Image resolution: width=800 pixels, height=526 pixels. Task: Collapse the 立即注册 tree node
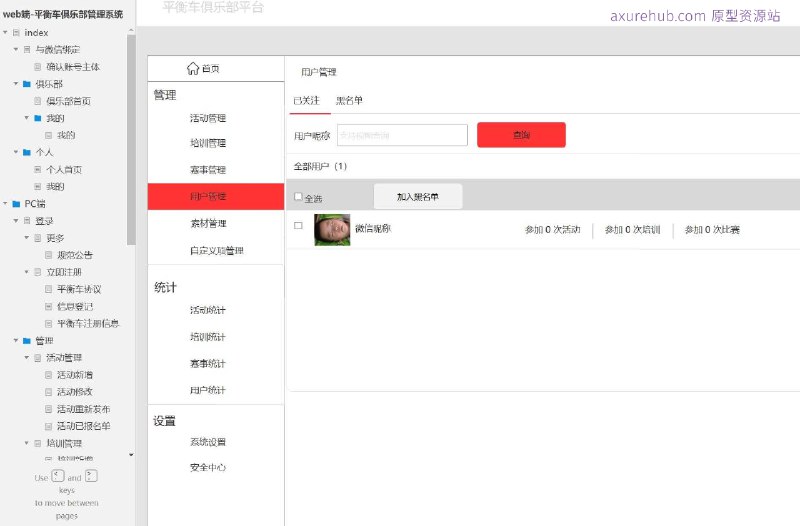click(27, 272)
